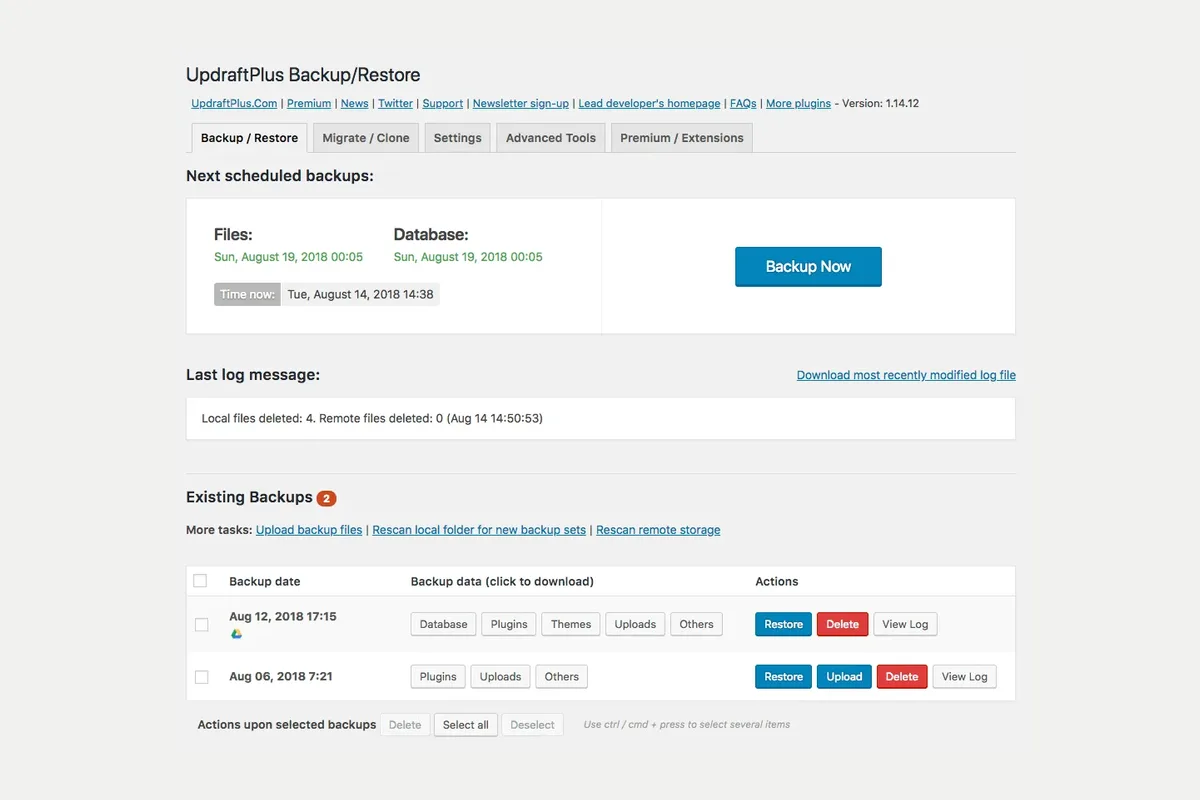Viewport: 1200px width, 800px height.
Task: Click 'Backup data (click to download)' column header
Action: pos(502,581)
